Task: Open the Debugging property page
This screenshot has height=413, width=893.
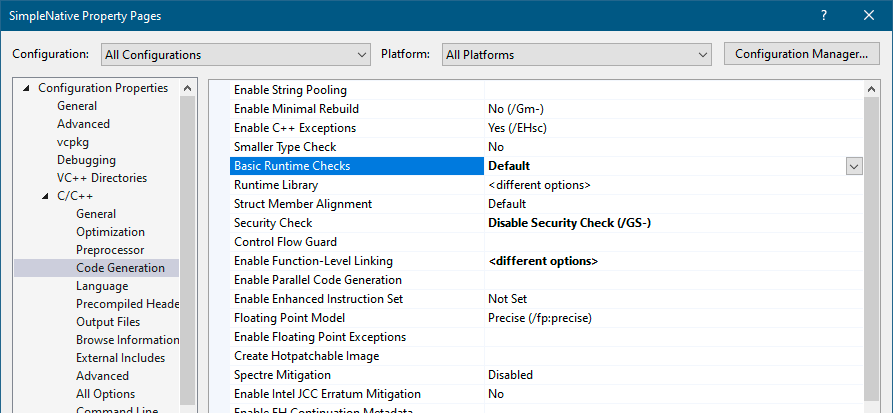Action: 86,160
